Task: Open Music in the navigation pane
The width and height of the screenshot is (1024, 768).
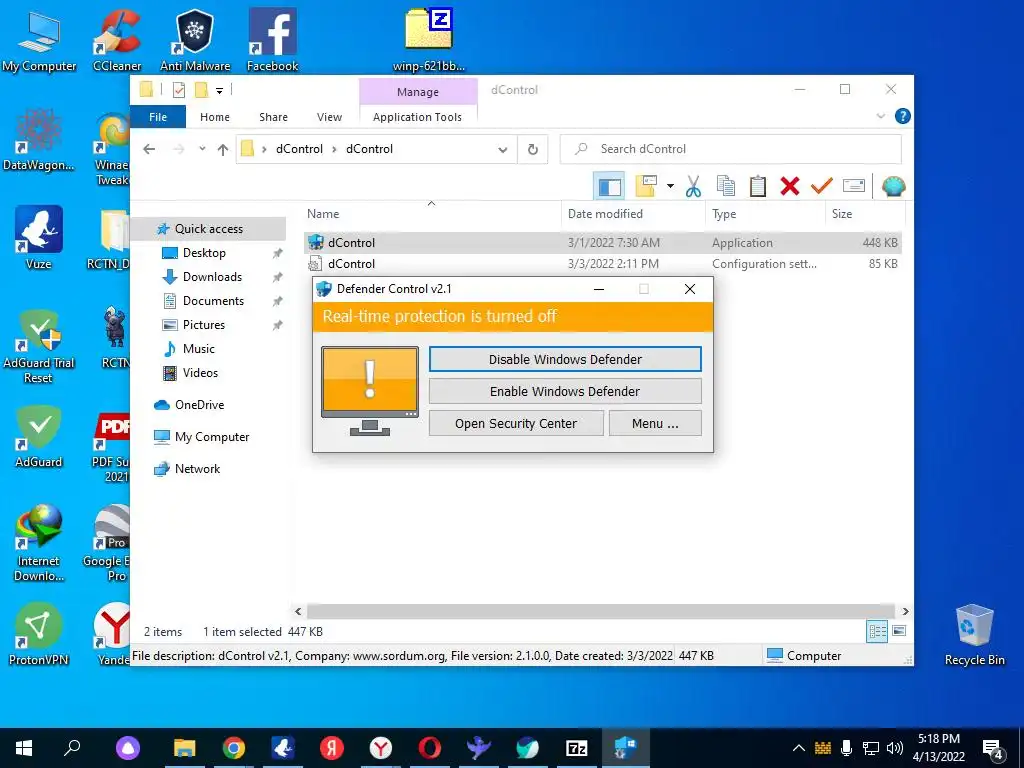Action: [x=199, y=349]
